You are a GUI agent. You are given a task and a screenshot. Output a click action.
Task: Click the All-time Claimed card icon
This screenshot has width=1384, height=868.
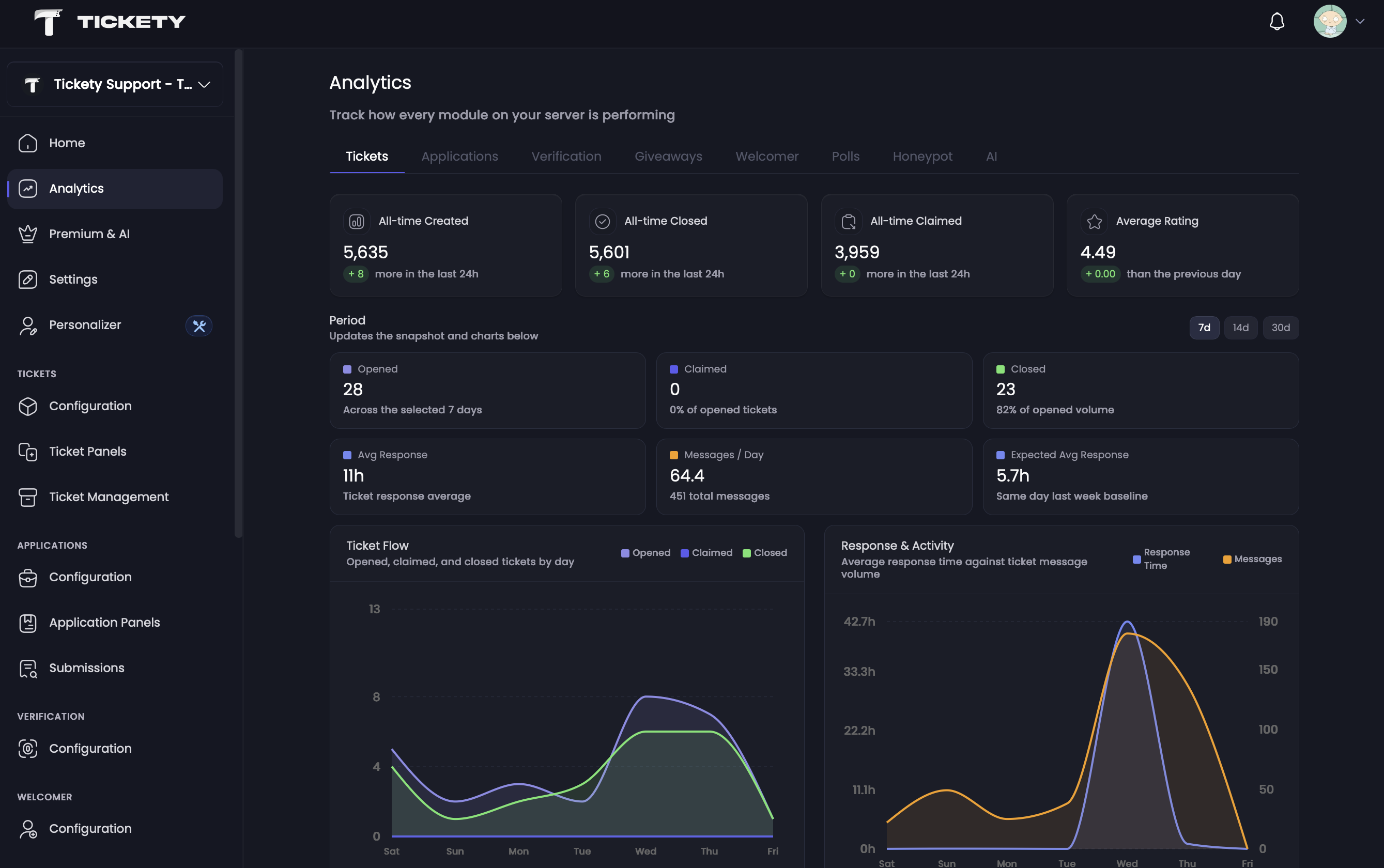pyautogui.click(x=848, y=222)
